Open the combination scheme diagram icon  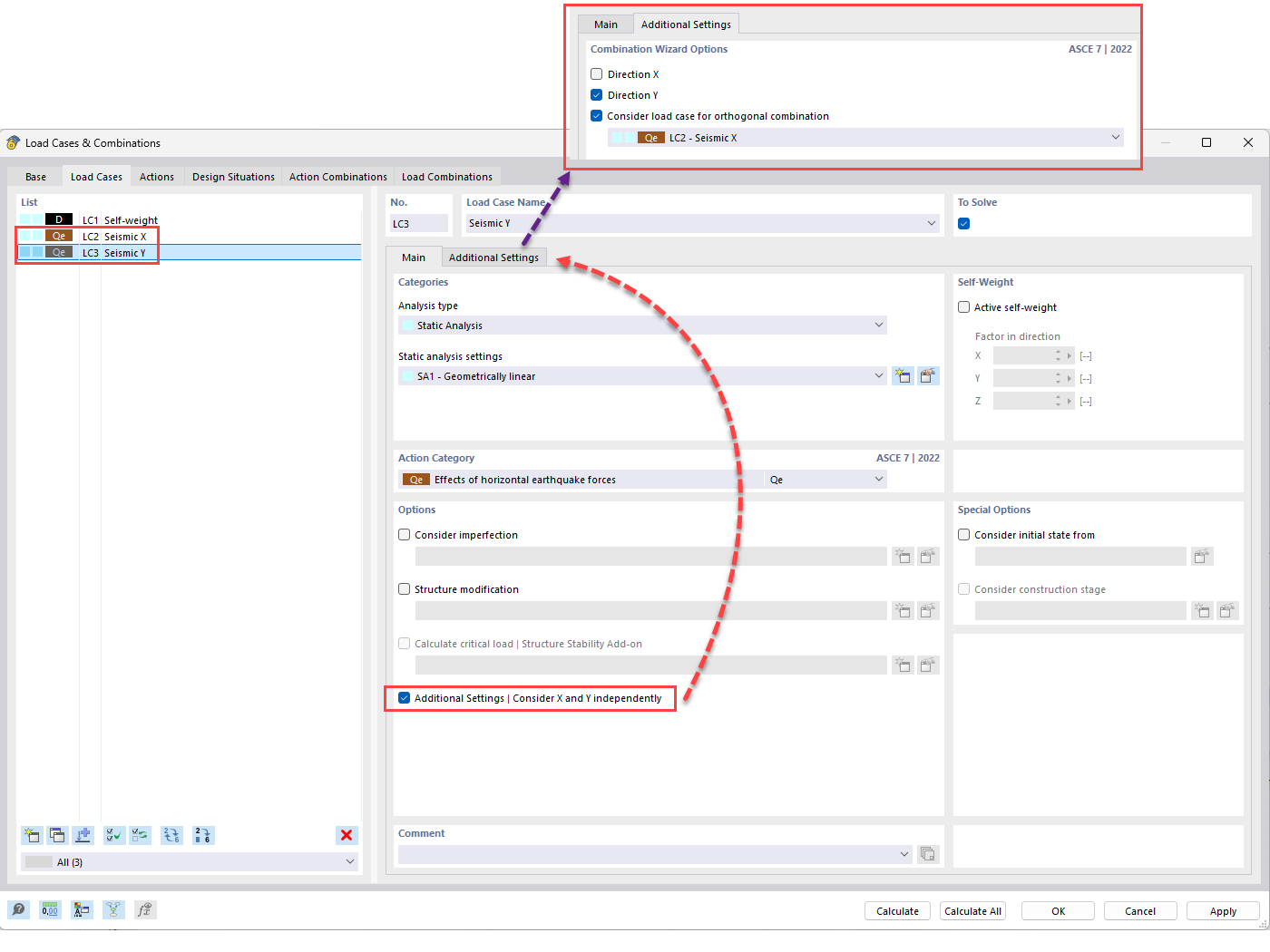[x=113, y=909]
